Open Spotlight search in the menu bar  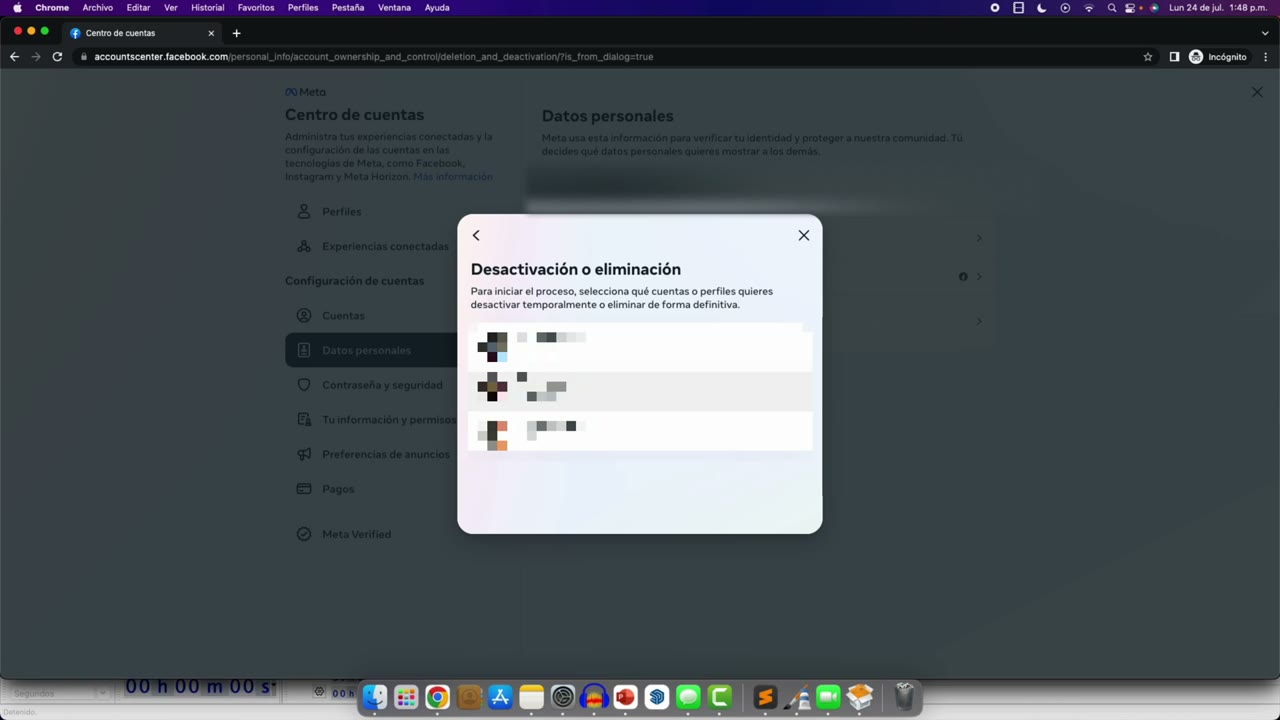(1112, 8)
